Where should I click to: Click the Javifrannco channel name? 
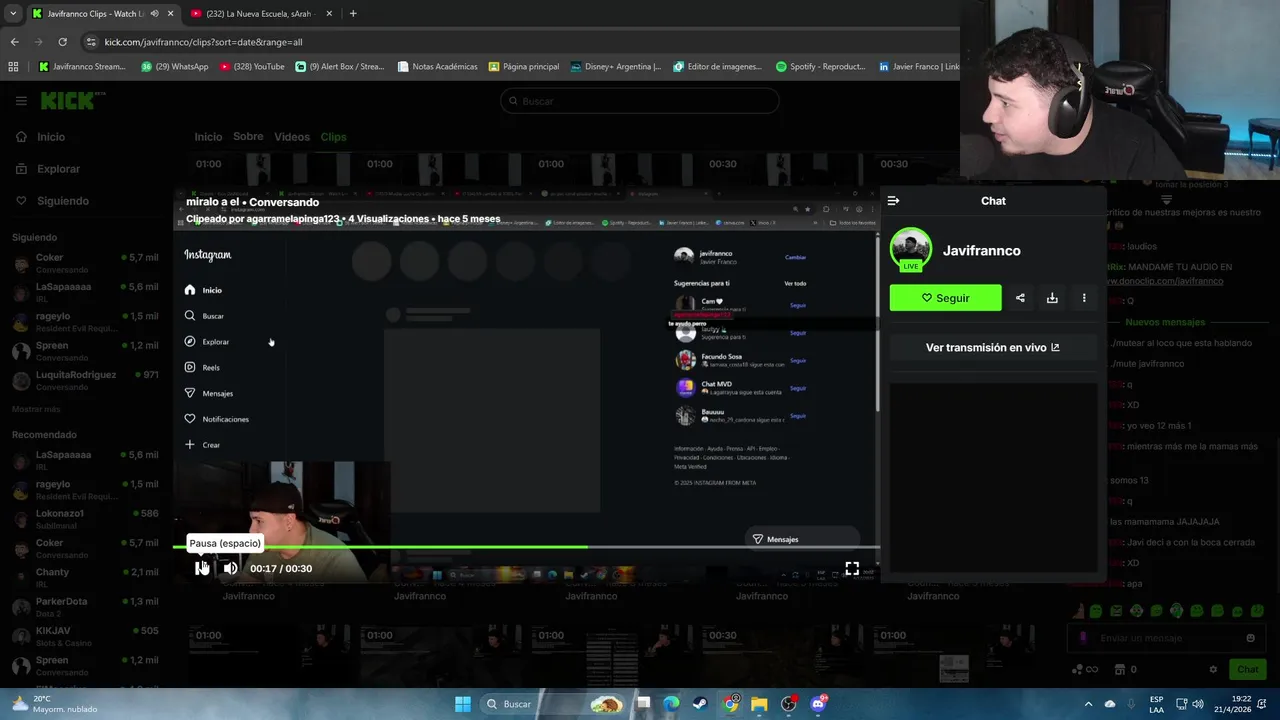coord(981,251)
